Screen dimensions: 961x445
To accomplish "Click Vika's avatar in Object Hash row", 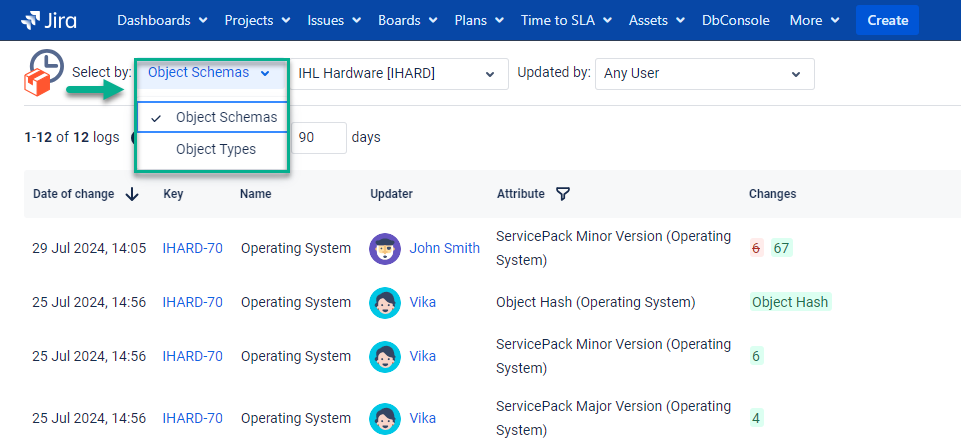I will 385,302.
